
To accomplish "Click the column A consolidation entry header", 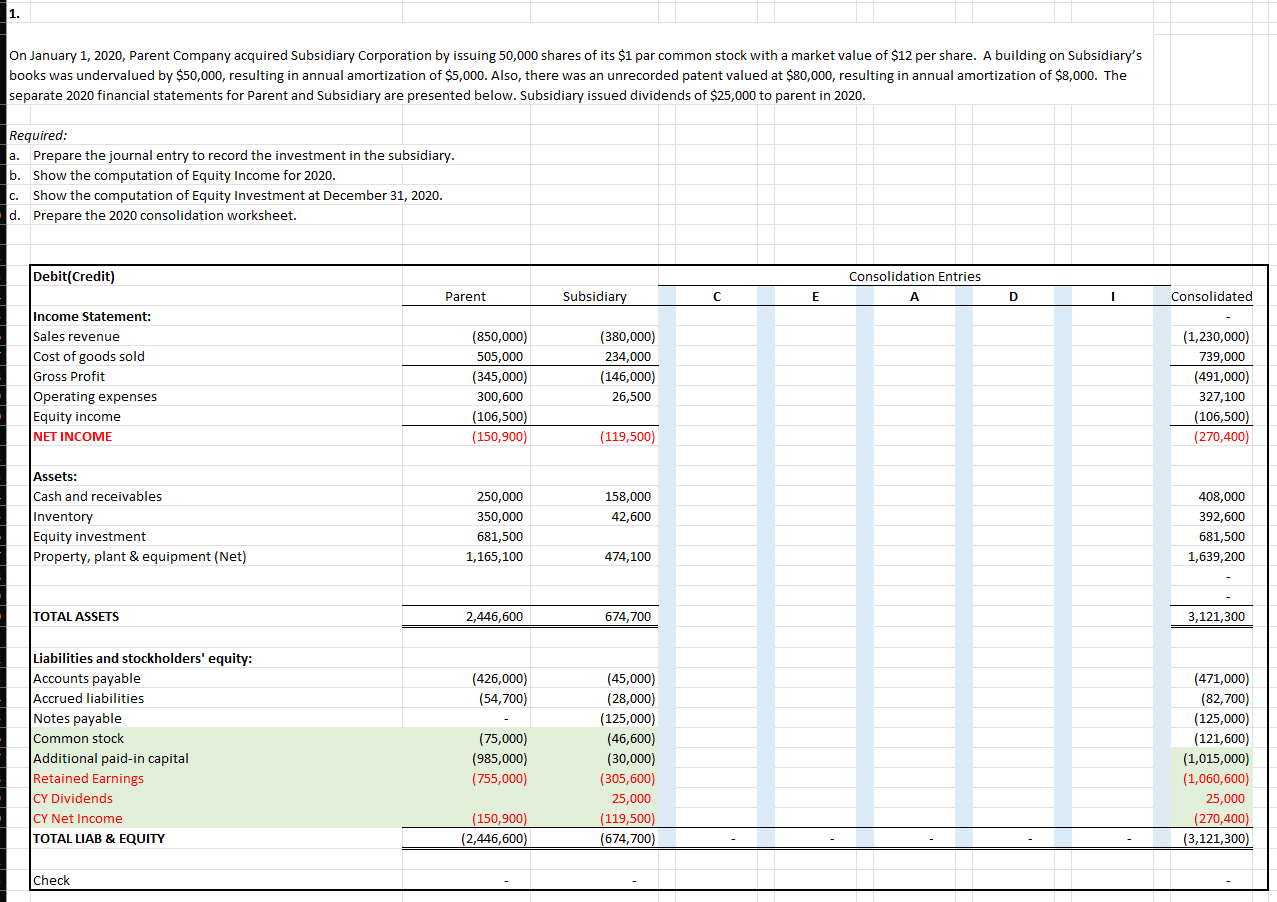I will [x=914, y=296].
